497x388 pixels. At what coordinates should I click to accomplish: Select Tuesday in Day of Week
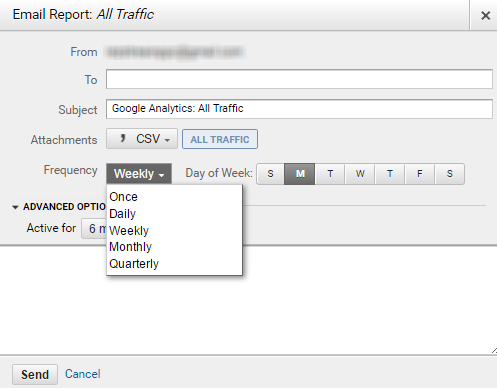click(330, 174)
